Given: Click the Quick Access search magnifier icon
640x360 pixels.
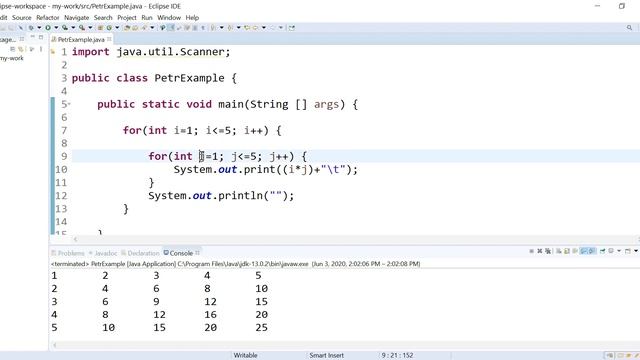Looking at the screenshot, I should (x=629, y=28).
